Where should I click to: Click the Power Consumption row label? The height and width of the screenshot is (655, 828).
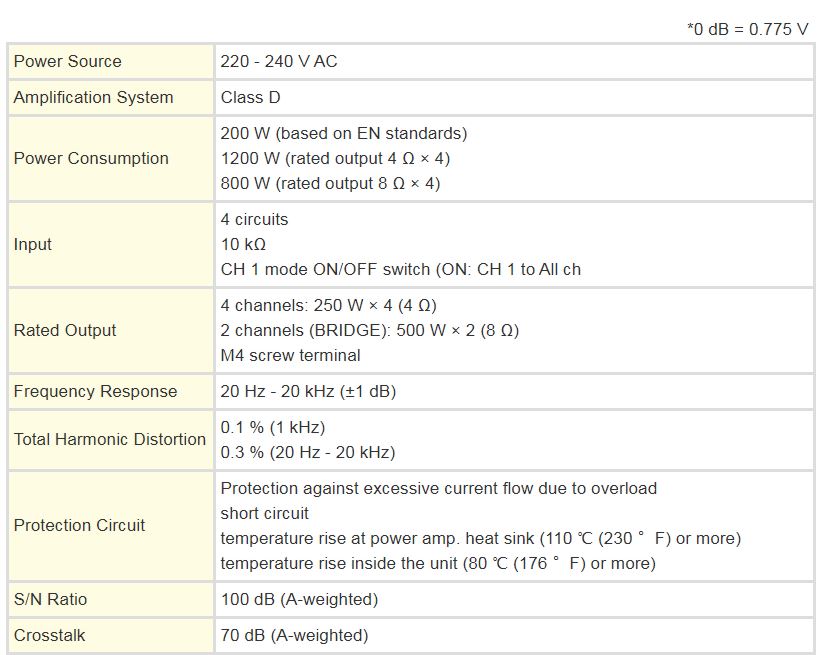(x=91, y=158)
